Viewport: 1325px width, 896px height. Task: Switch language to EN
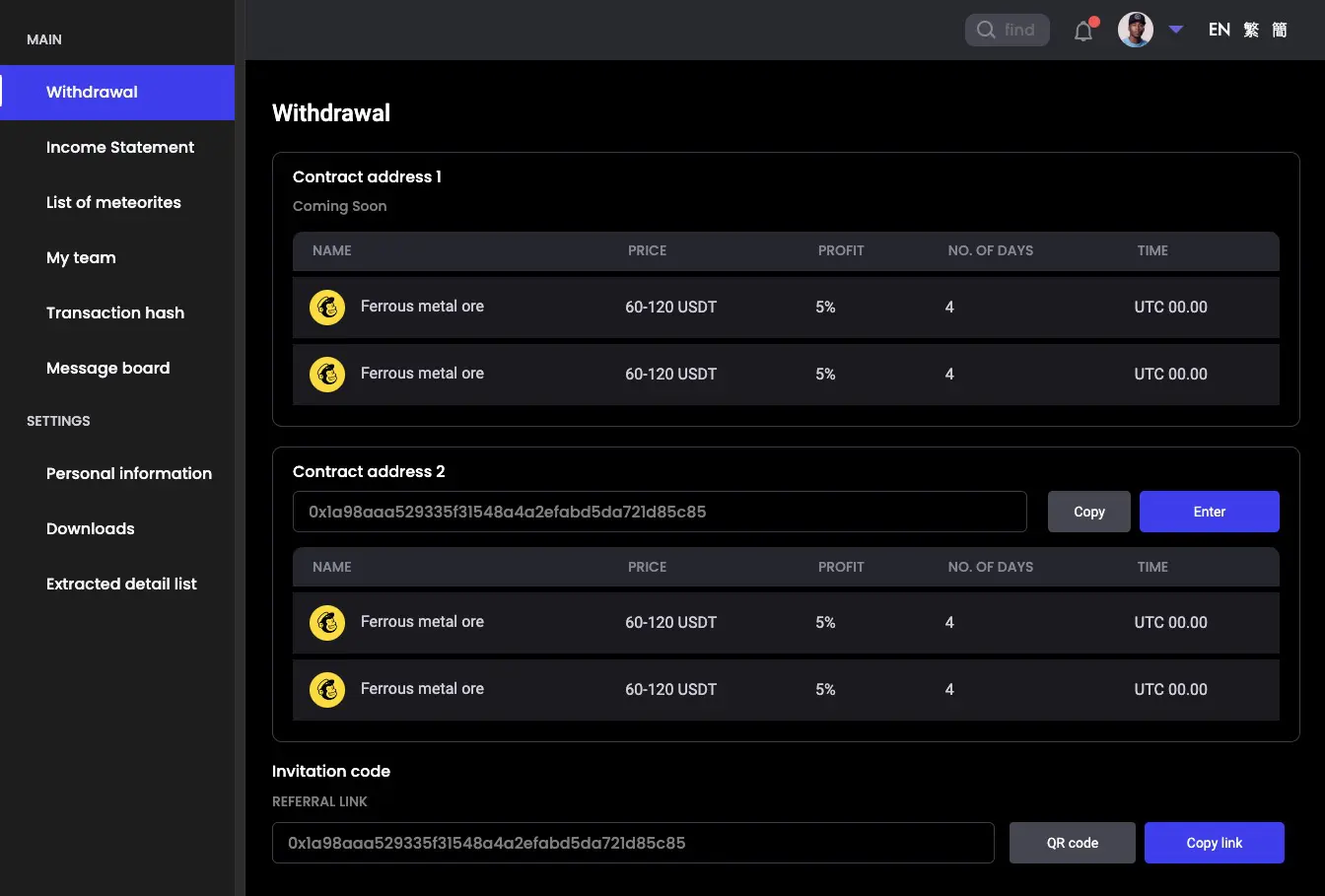(x=1220, y=30)
